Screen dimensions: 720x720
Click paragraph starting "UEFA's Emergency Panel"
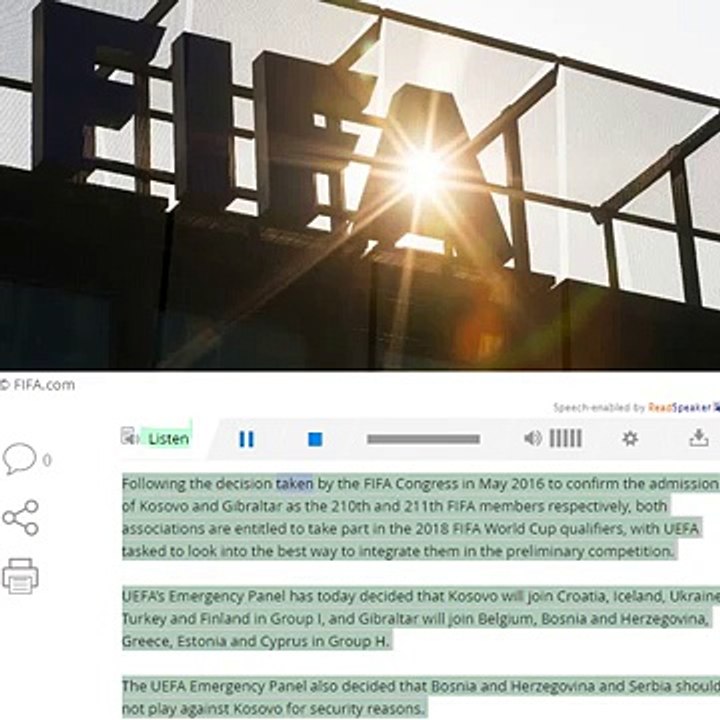421,619
